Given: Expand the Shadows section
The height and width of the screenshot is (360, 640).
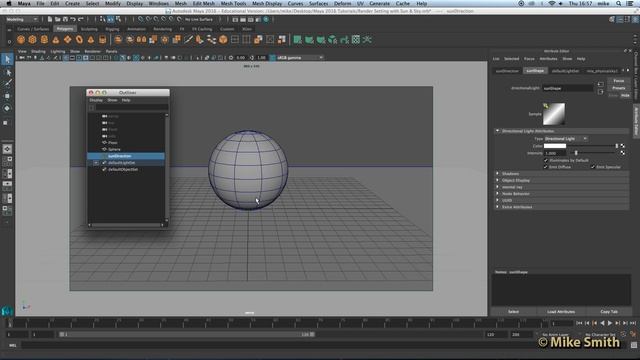Looking at the screenshot, I should point(498,173).
